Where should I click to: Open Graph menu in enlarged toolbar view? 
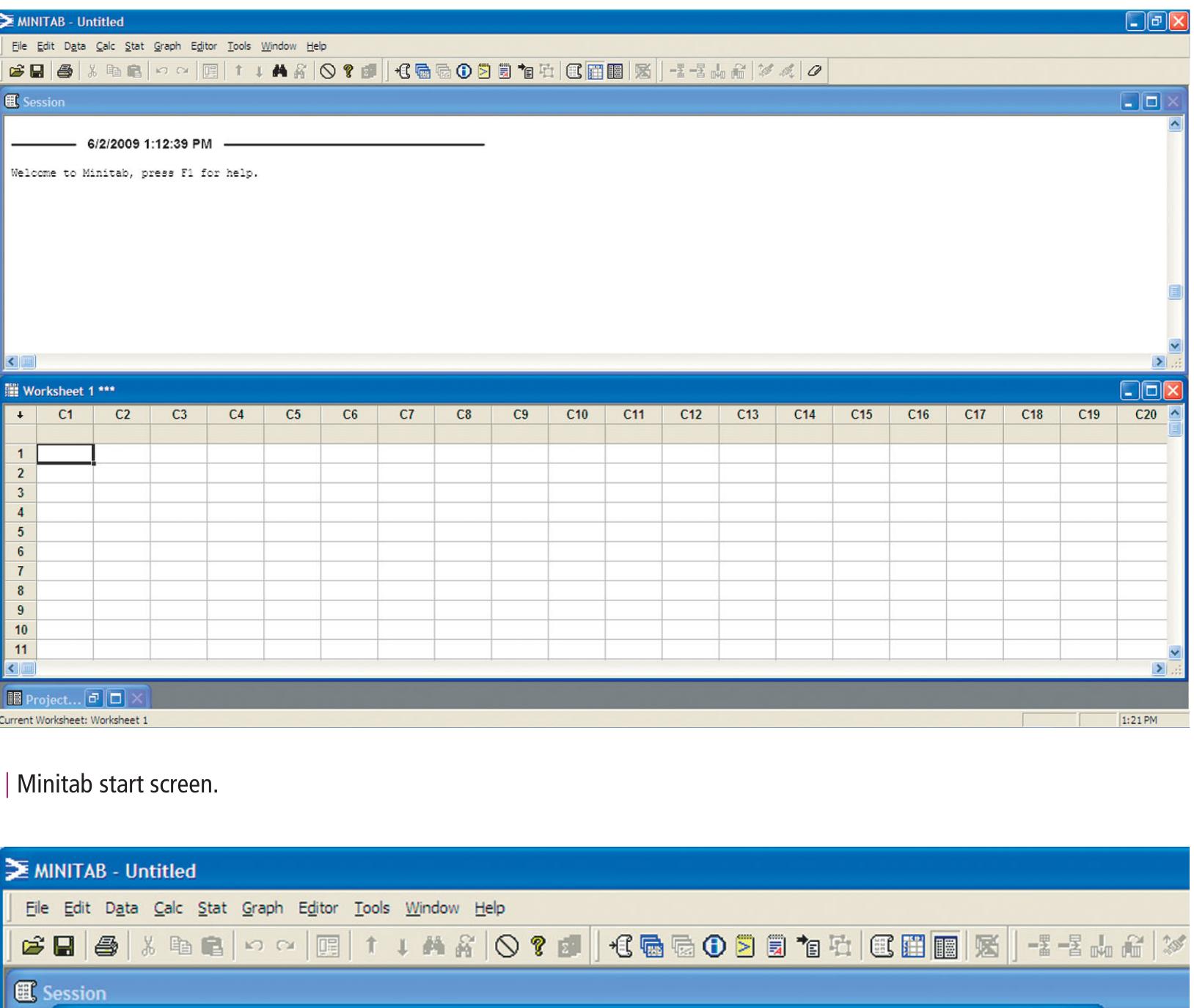(263, 908)
